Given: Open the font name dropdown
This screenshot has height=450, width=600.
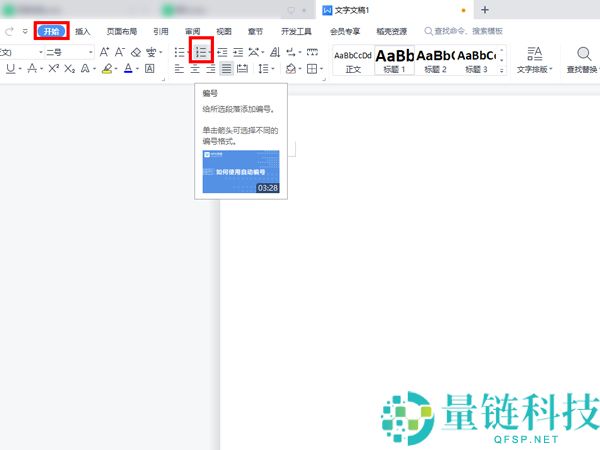Looking at the screenshot, I should 41,52.
